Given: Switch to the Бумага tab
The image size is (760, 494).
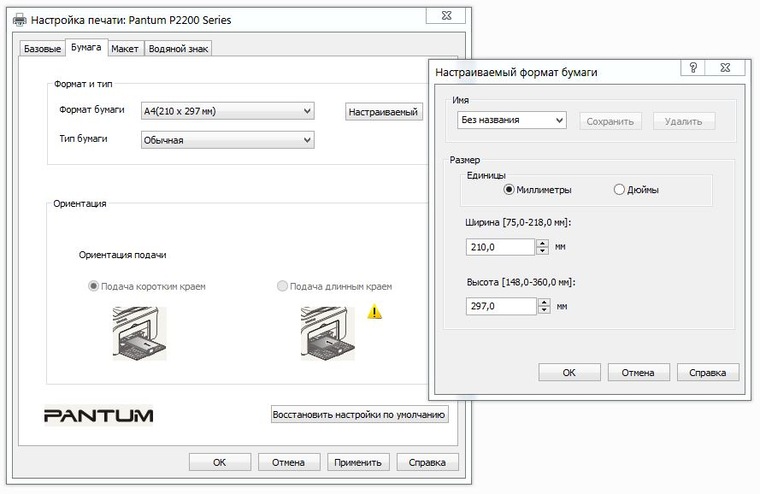Looking at the screenshot, I should coord(86,47).
